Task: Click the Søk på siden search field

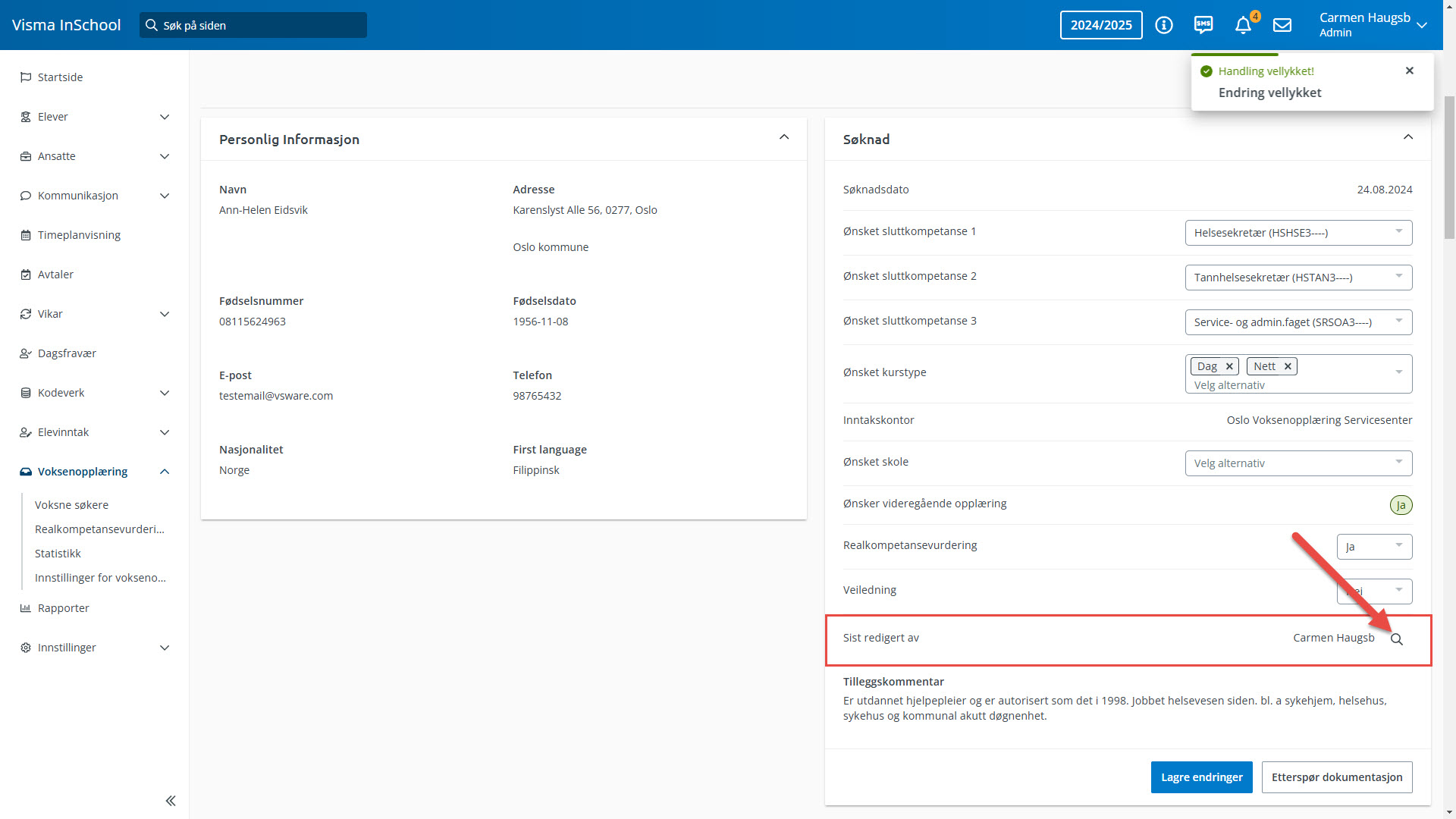Action: tap(253, 25)
